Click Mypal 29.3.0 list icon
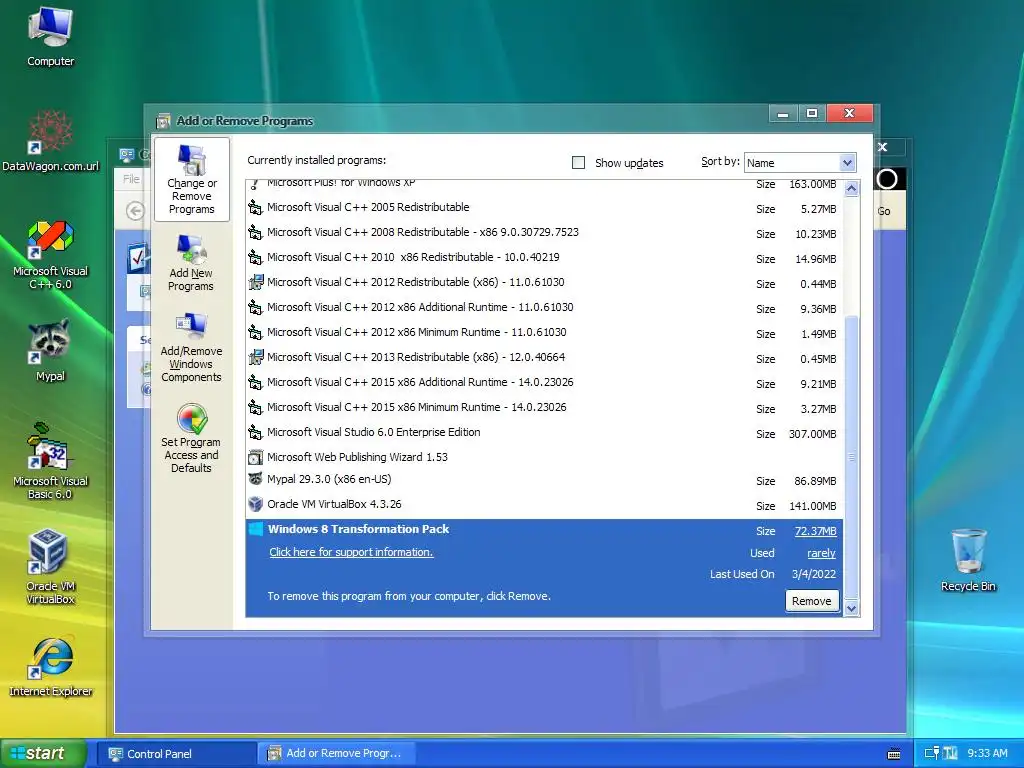 (x=255, y=479)
